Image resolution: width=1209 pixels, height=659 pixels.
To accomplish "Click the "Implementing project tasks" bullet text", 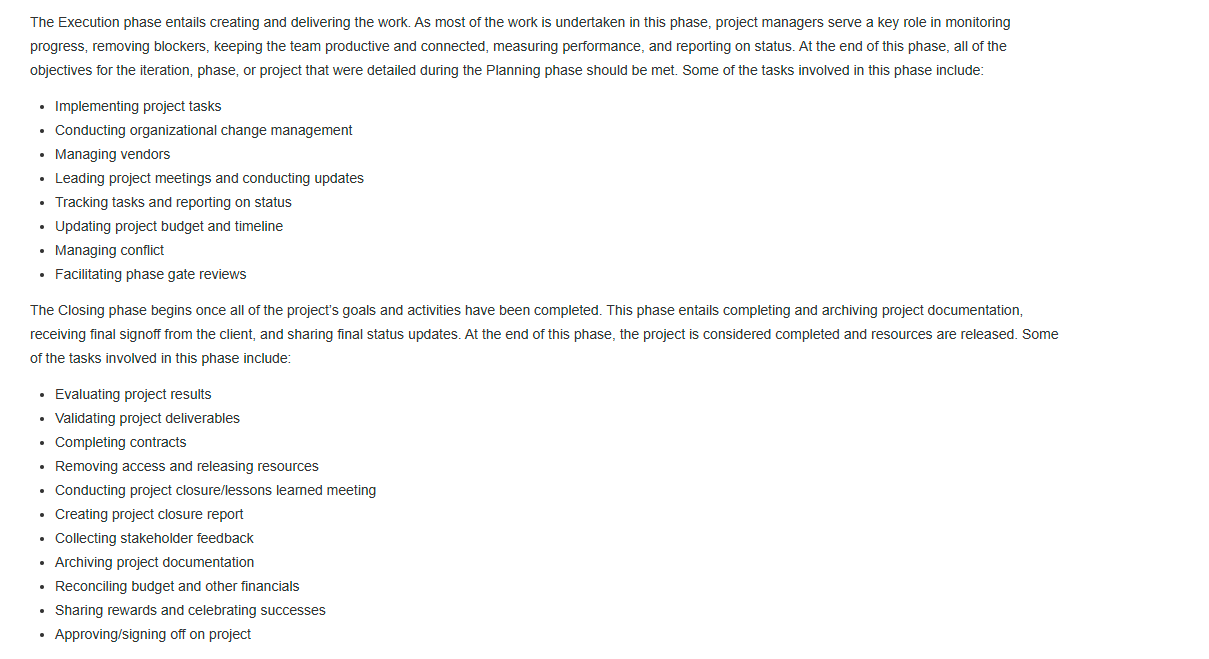I will [138, 106].
